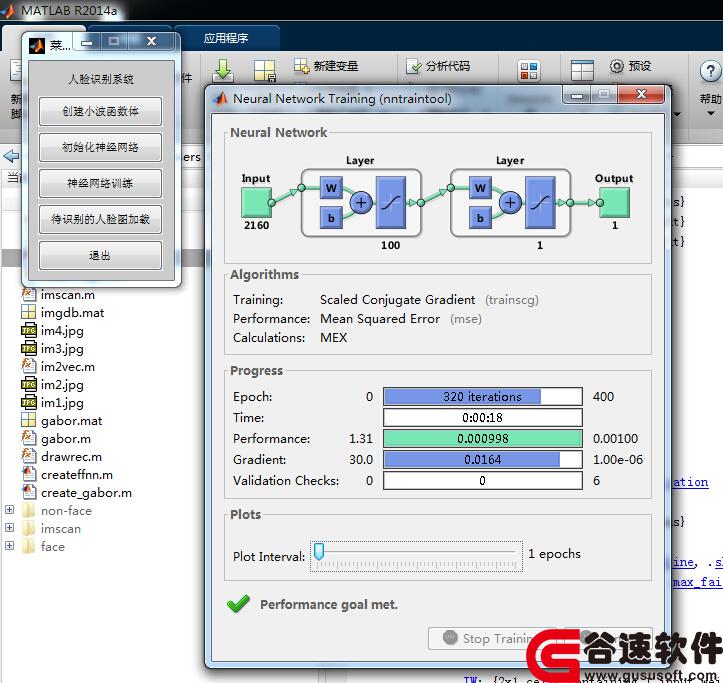Click the face folder icon
This screenshot has width=723, height=683.
pyautogui.click(x=29, y=546)
